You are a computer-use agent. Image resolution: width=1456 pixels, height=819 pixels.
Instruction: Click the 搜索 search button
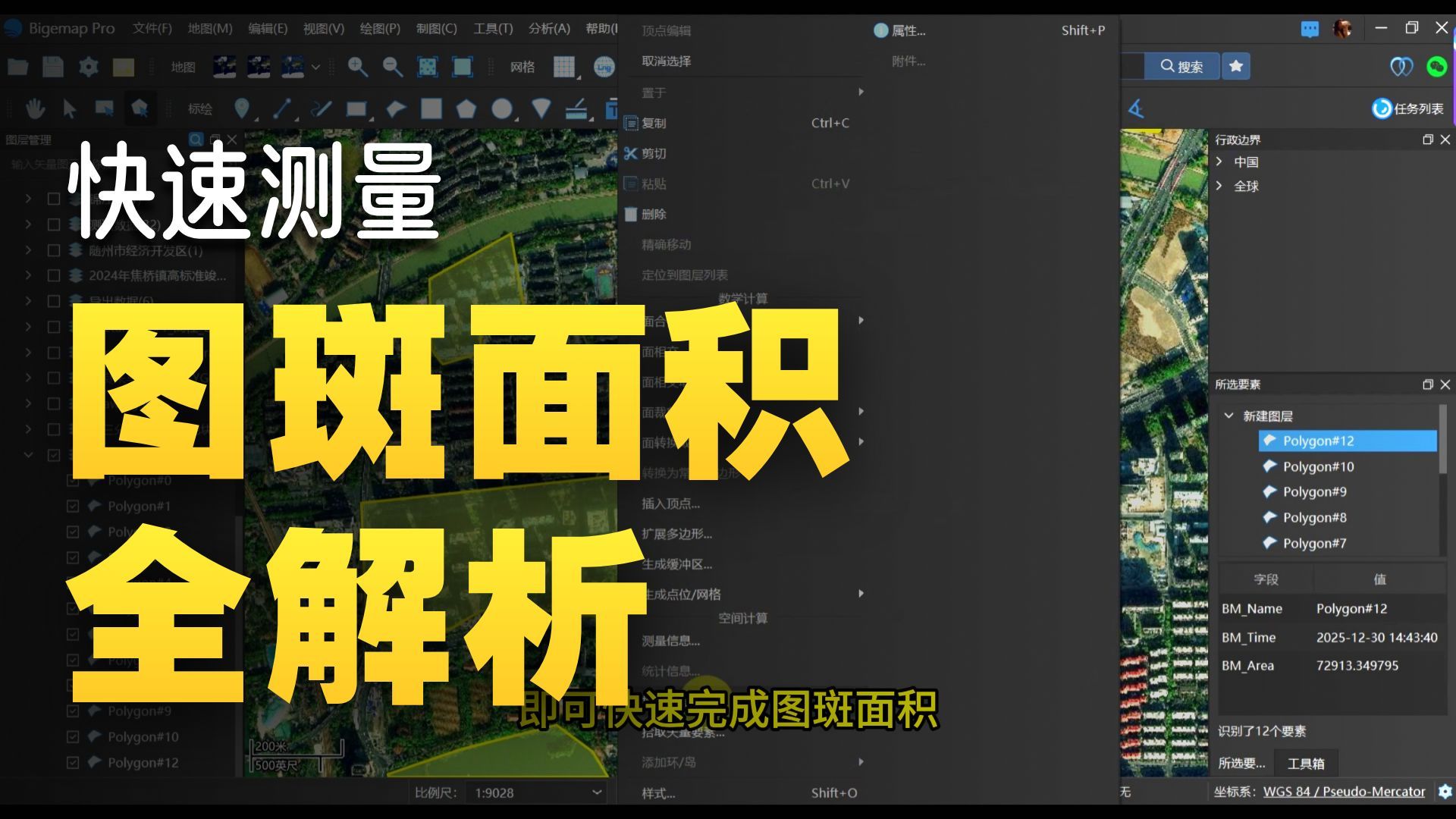pyautogui.click(x=1181, y=66)
